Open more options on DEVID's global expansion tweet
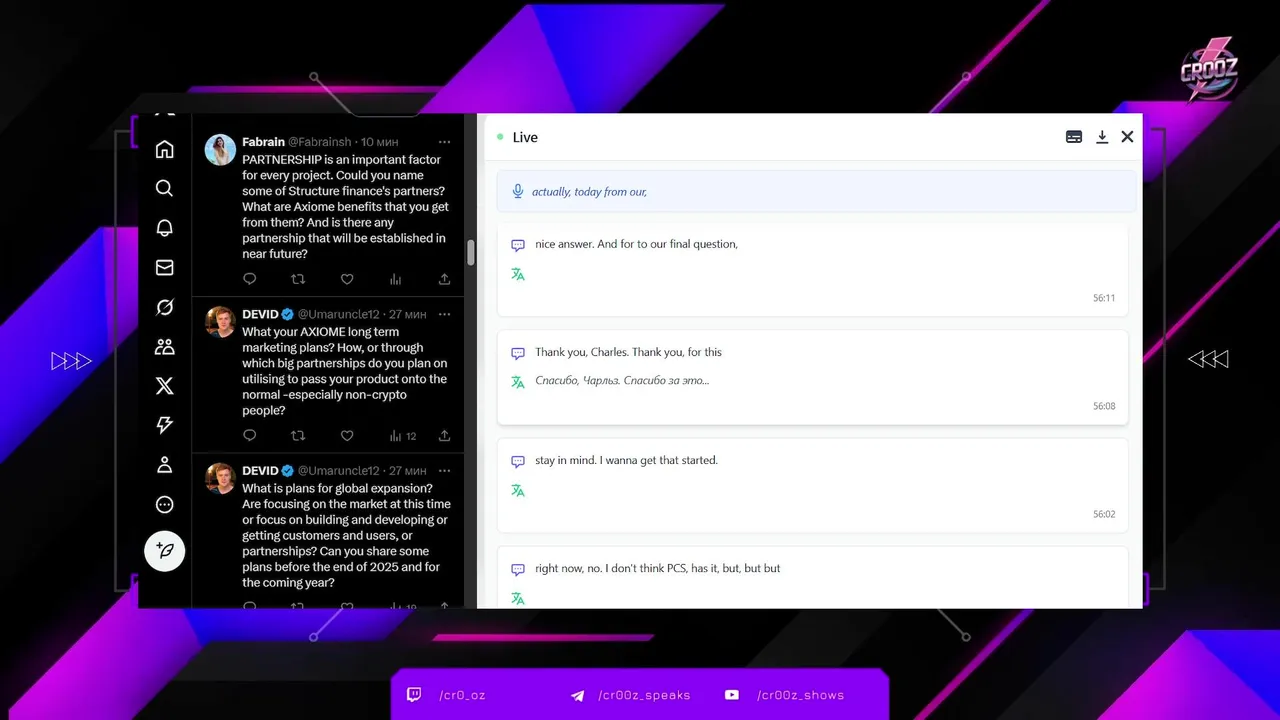Image resolution: width=1280 pixels, height=720 pixels. click(x=444, y=470)
